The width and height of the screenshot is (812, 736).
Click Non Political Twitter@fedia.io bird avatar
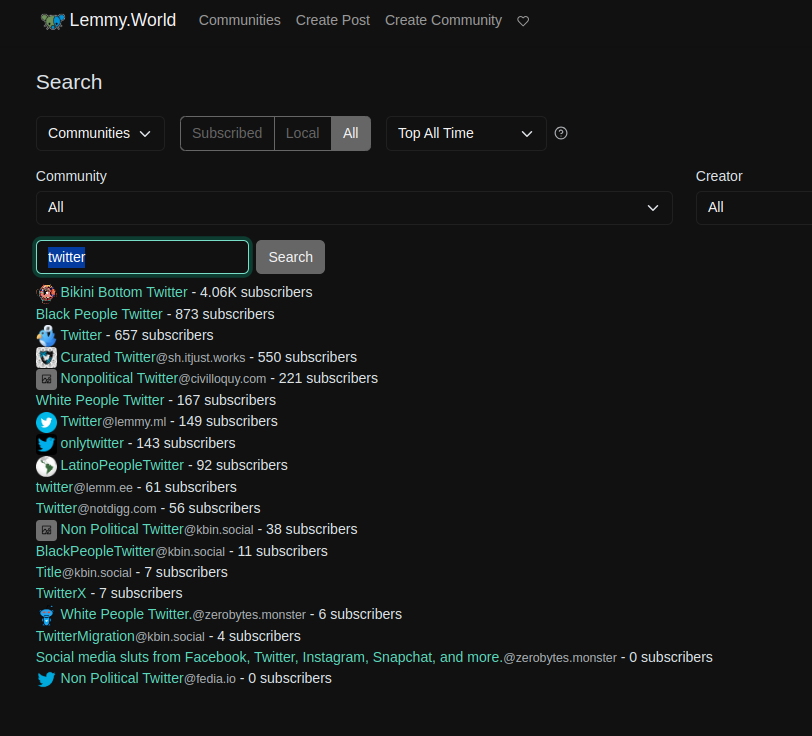[46, 679]
